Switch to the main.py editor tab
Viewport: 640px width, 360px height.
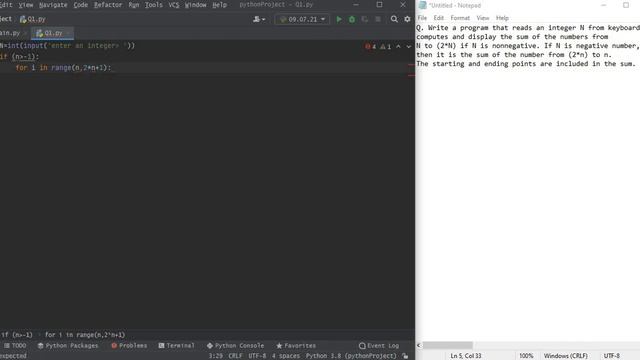pos(10,33)
